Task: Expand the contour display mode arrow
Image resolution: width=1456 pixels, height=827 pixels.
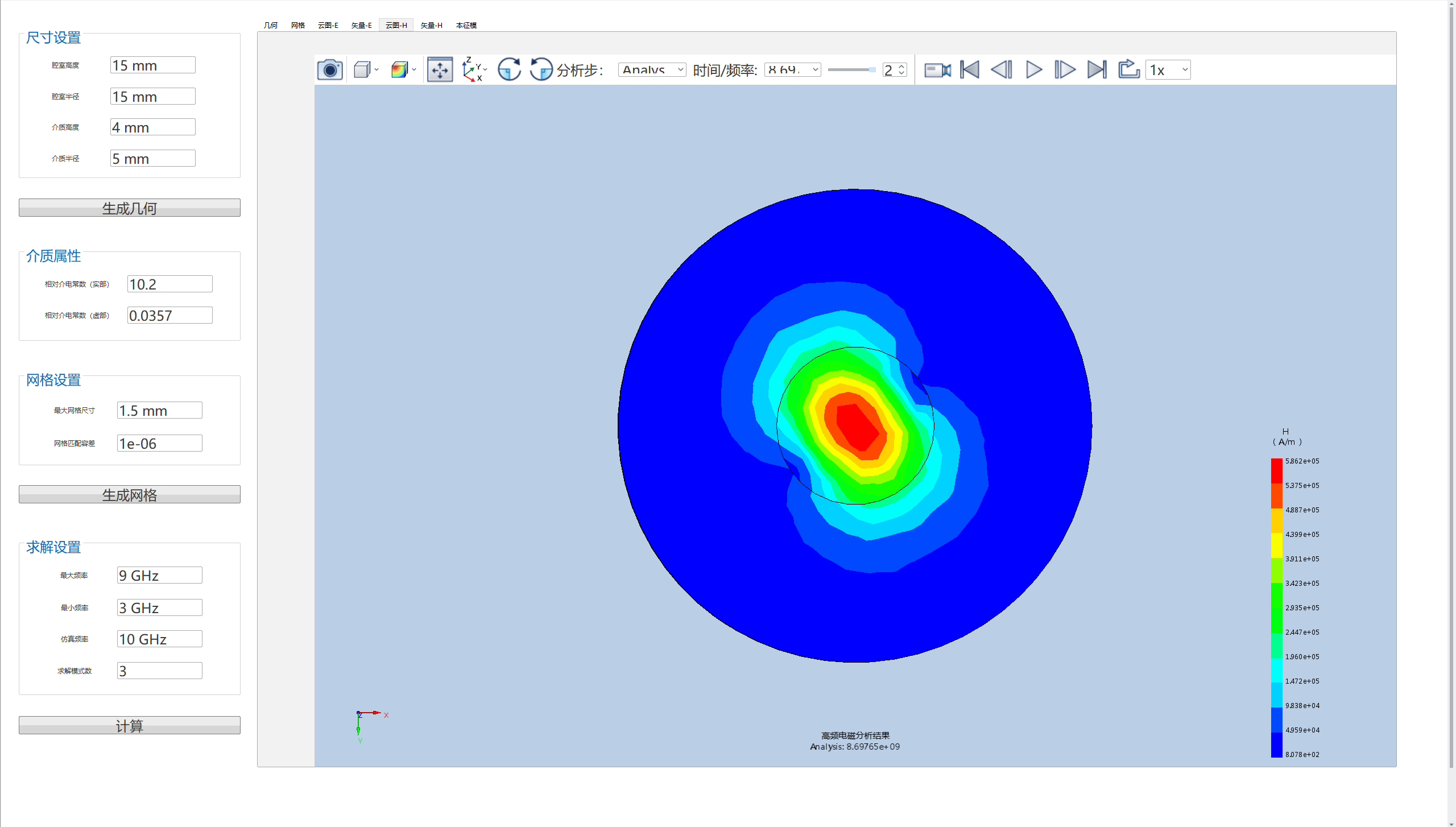Action: coord(414,70)
